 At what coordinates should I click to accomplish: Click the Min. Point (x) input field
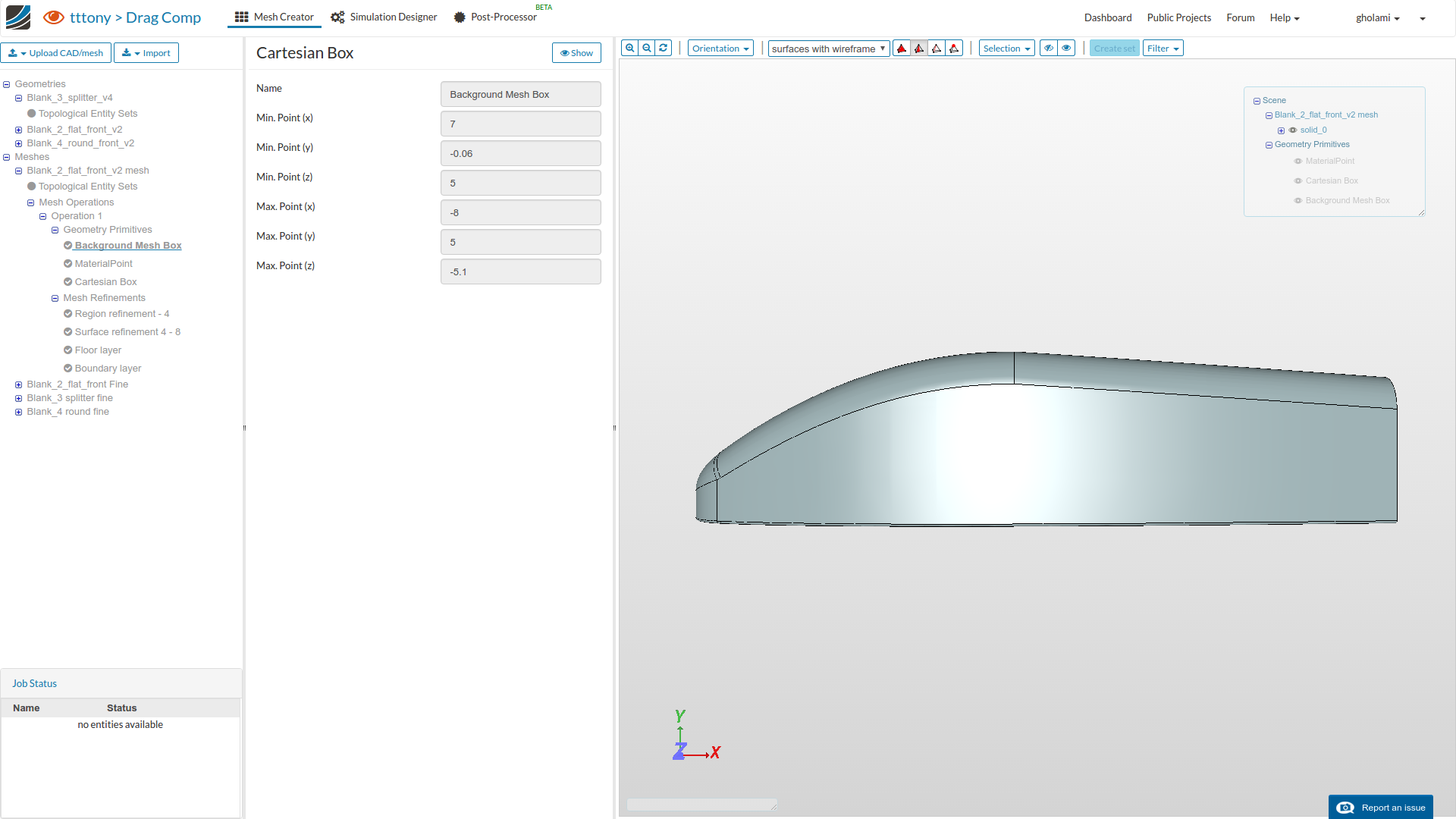point(520,124)
